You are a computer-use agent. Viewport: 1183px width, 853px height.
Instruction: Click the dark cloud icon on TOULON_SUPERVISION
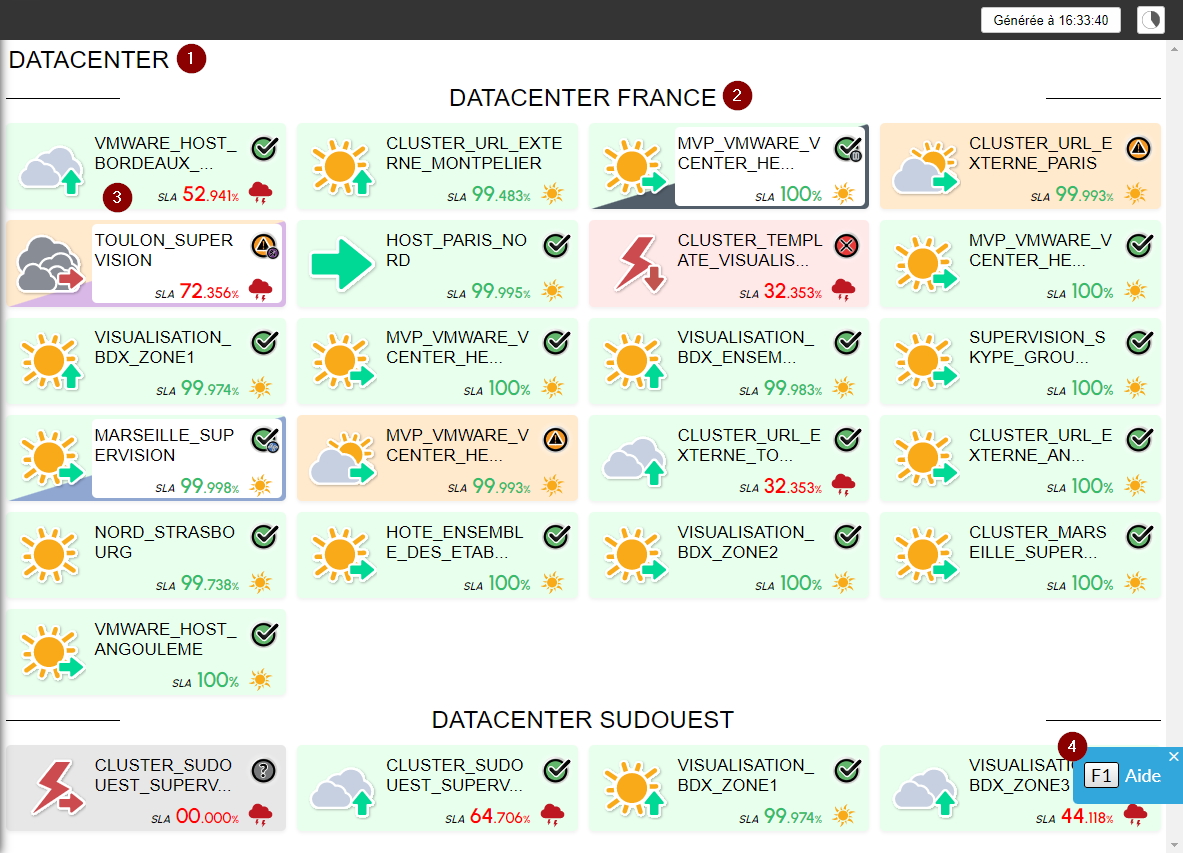coord(52,264)
